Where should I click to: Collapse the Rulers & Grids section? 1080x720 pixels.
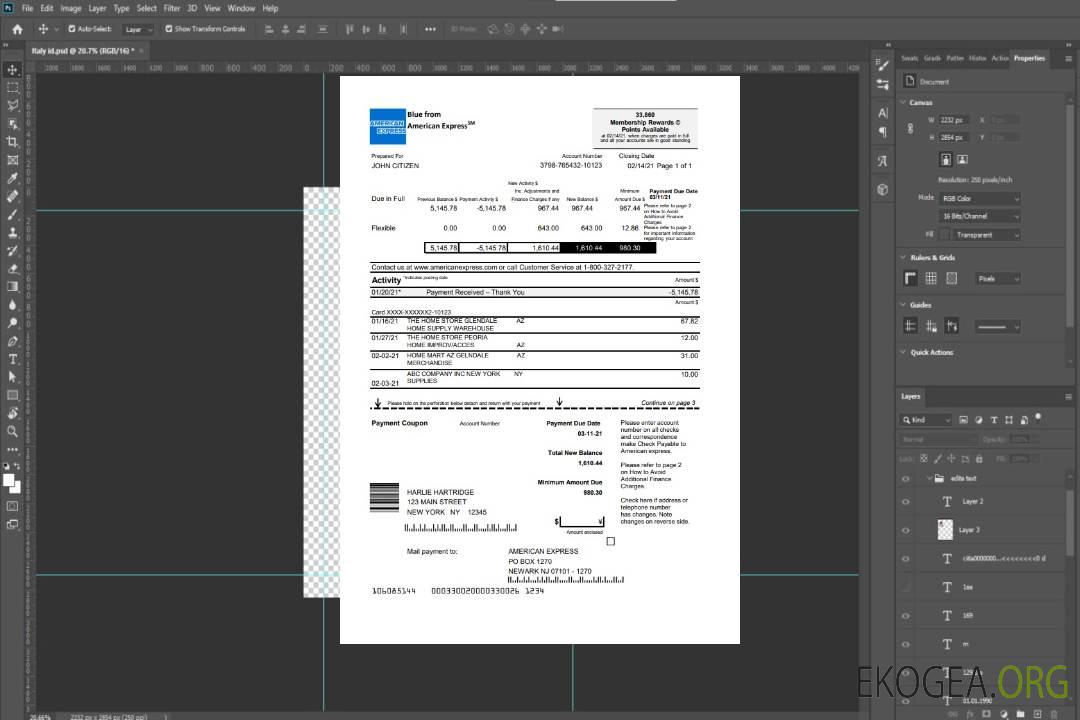[903, 258]
